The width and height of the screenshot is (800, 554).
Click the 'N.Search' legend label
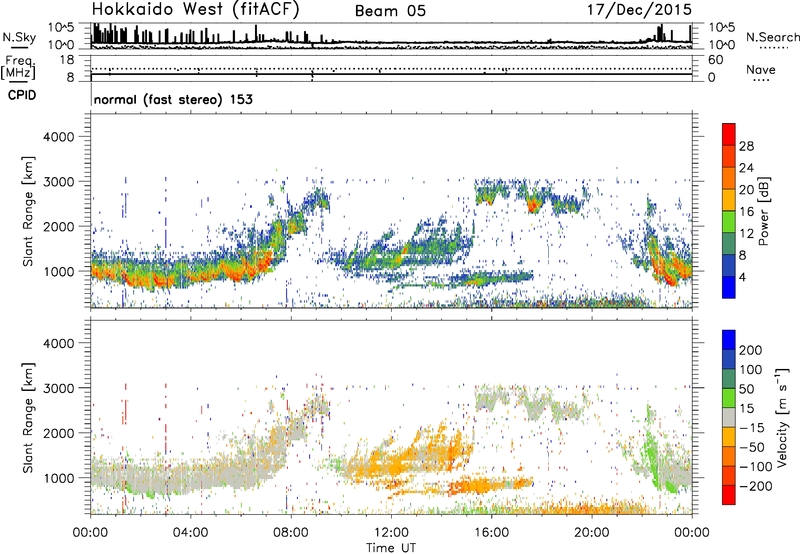pos(773,37)
